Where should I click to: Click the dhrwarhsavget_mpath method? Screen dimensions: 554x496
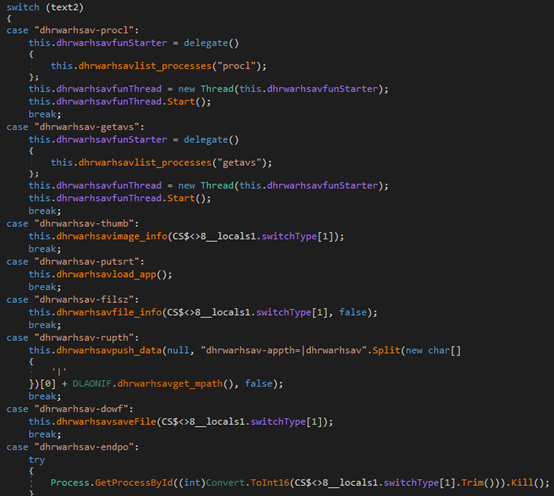[170, 384]
